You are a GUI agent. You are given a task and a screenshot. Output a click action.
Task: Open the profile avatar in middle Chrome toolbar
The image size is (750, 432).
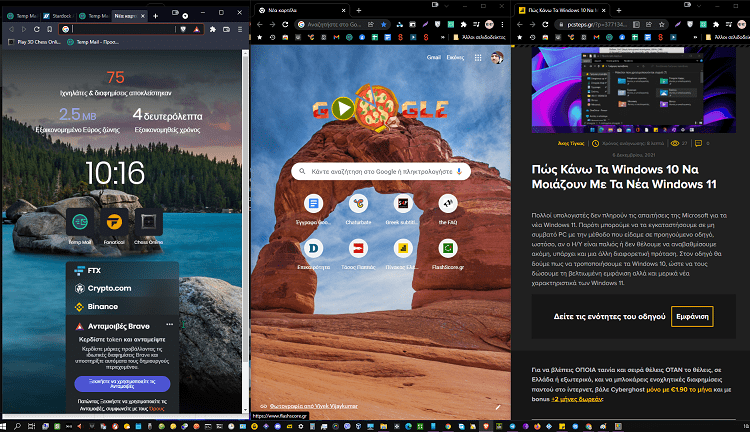489,24
